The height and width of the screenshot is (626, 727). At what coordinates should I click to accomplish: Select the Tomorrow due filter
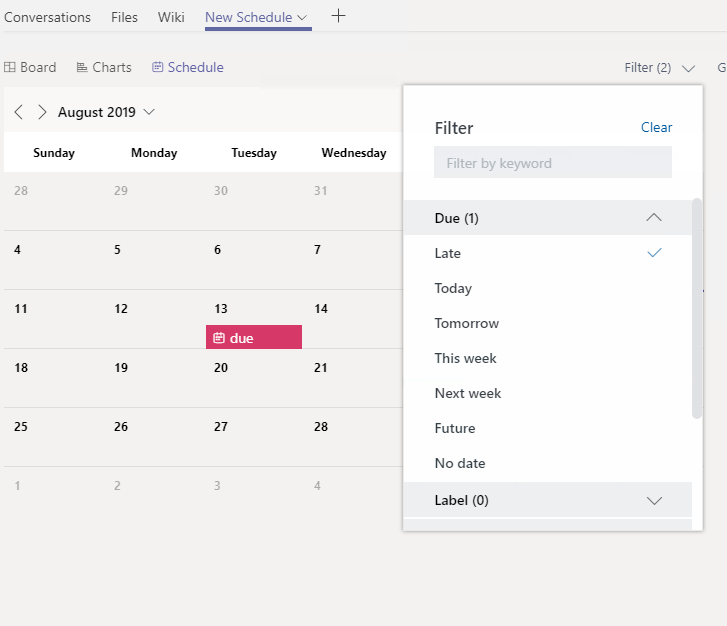pos(548,323)
